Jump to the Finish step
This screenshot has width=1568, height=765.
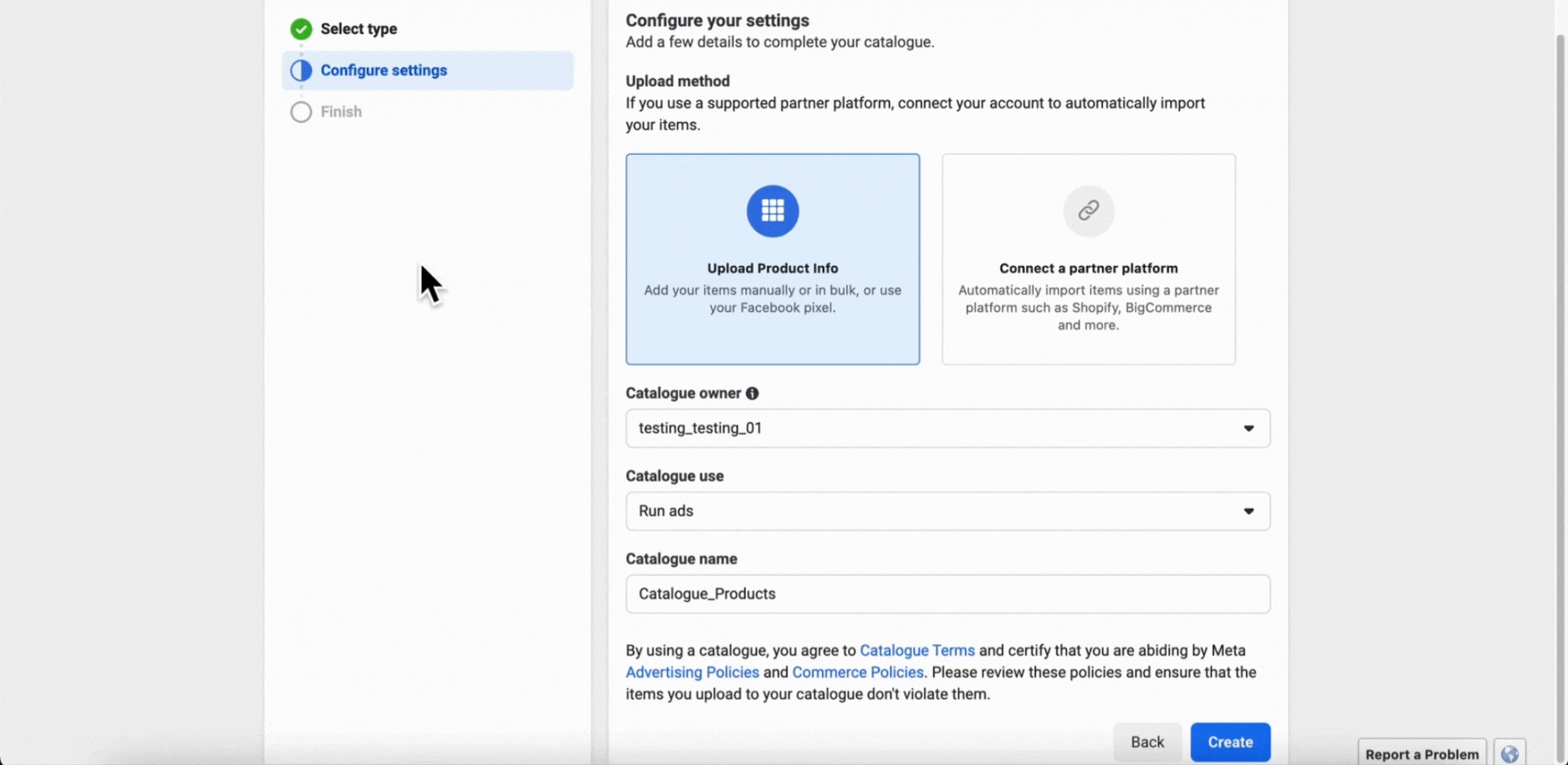pyautogui.click(x=341, y=112)
